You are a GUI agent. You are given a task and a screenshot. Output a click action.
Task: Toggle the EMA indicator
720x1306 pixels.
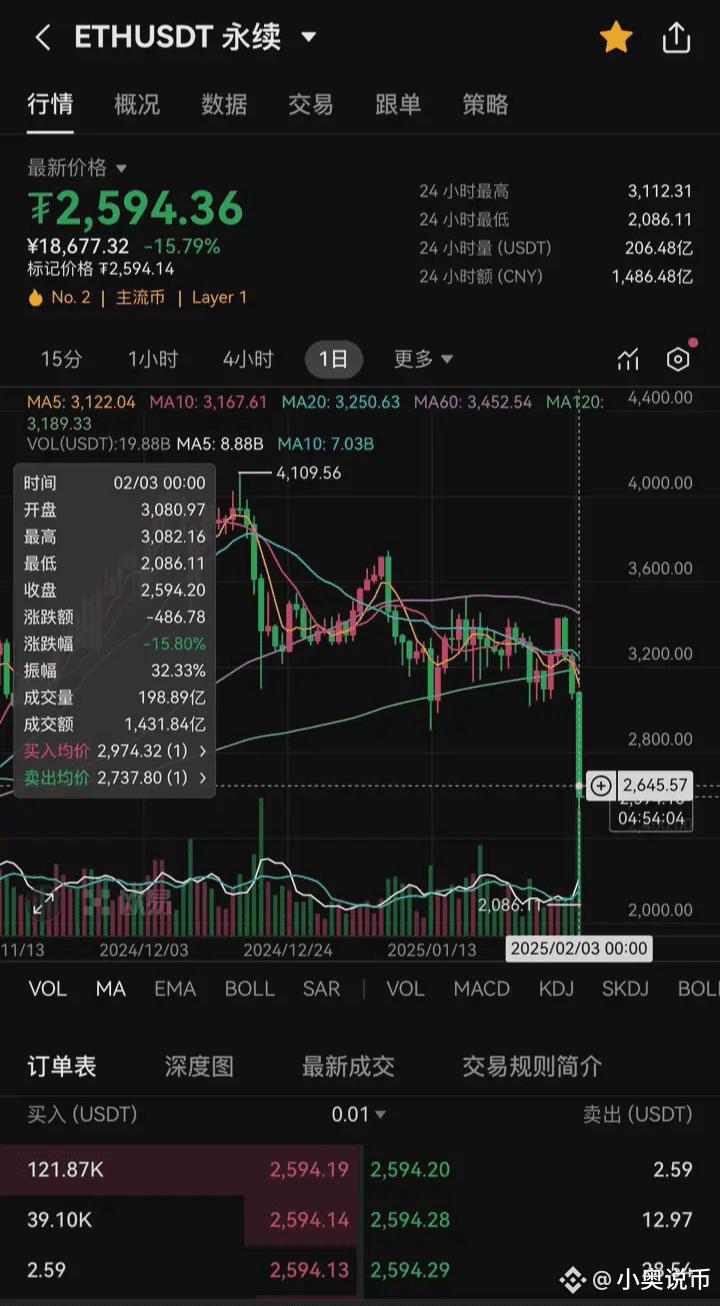(175, 988)
